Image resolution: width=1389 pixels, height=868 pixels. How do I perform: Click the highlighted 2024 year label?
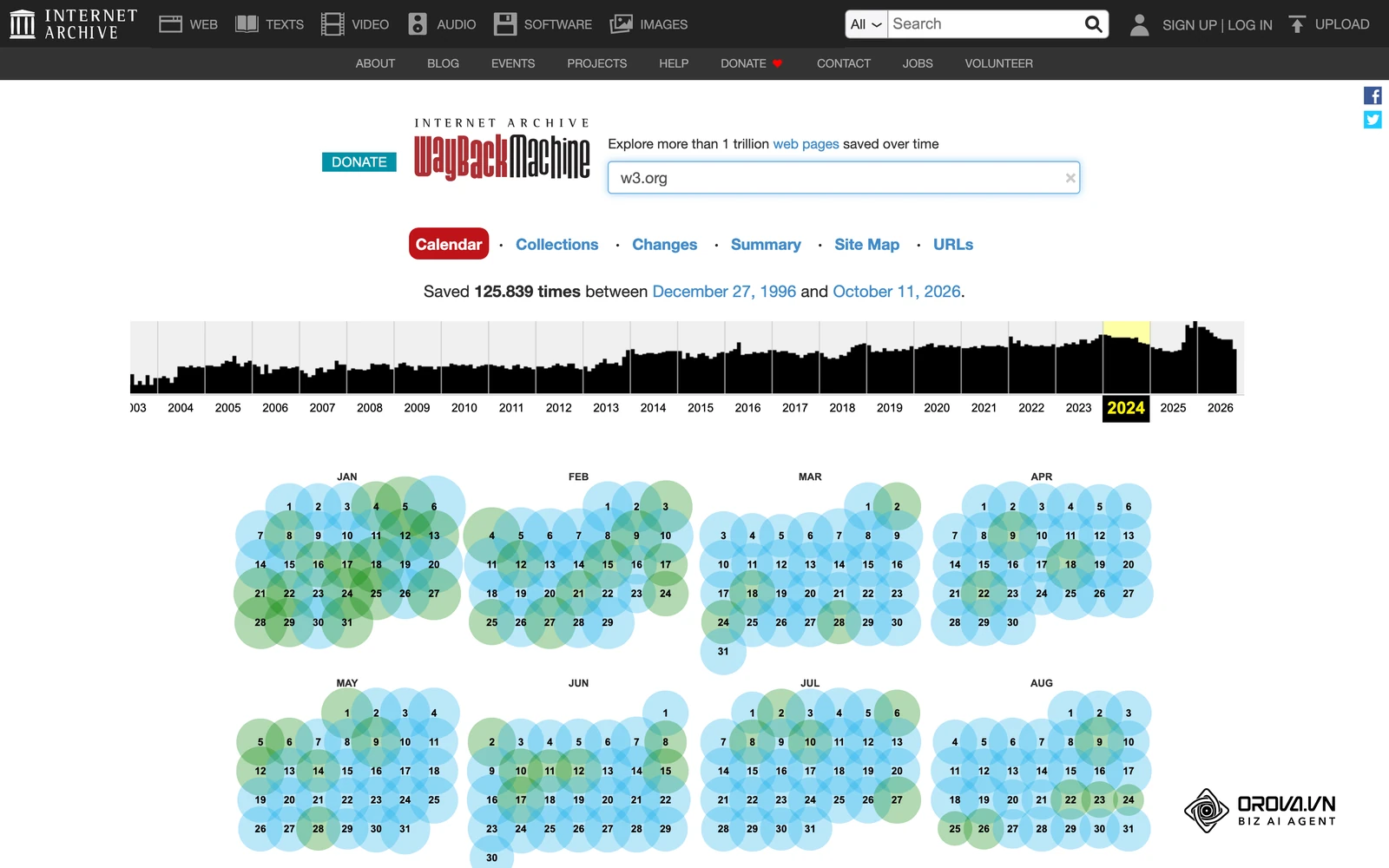coord(1126,408)
